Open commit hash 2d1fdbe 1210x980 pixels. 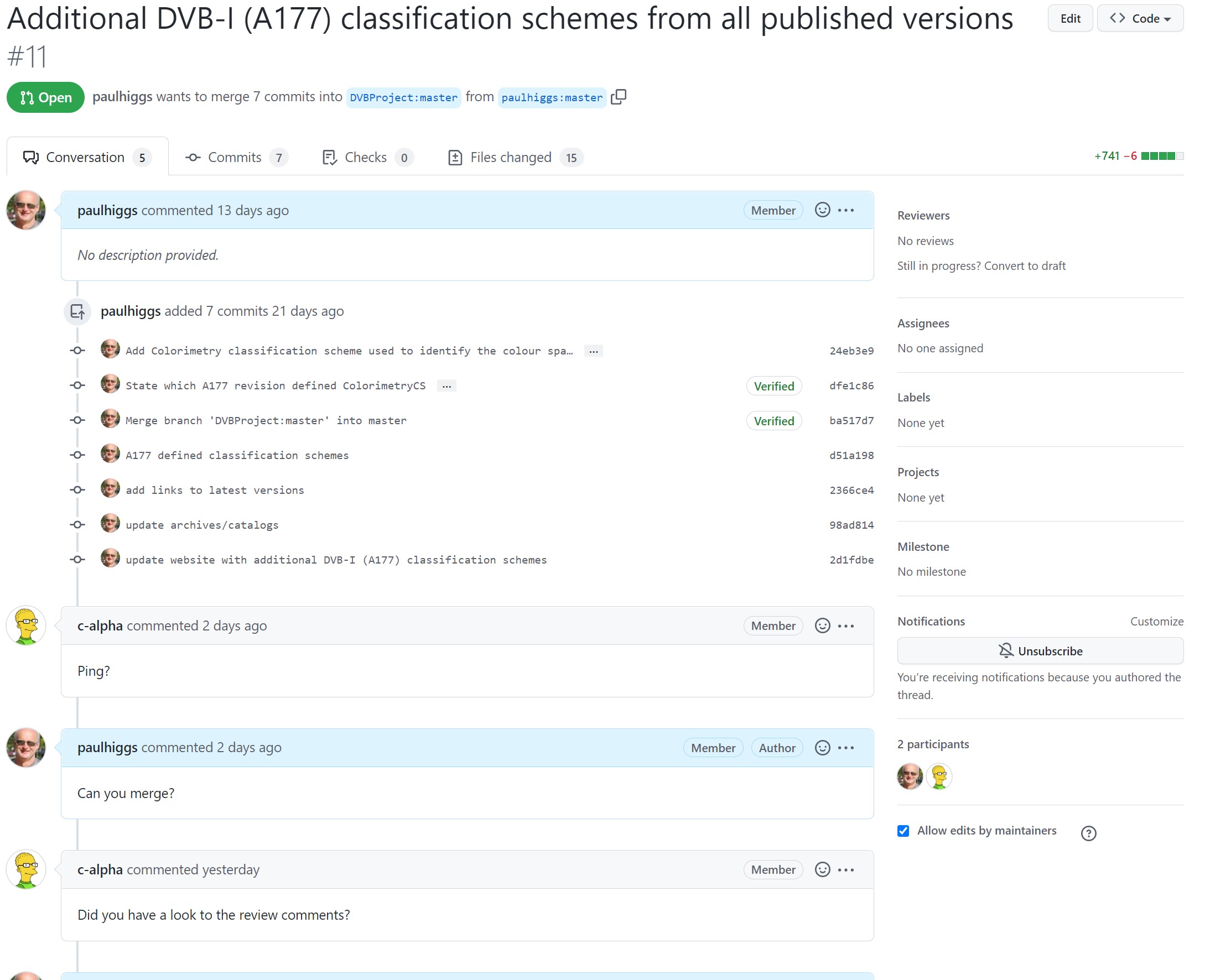point(851,560)
